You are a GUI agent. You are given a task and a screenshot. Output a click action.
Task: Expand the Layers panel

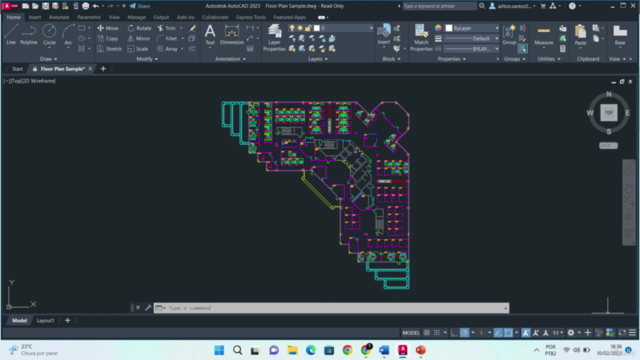(318, 59)
